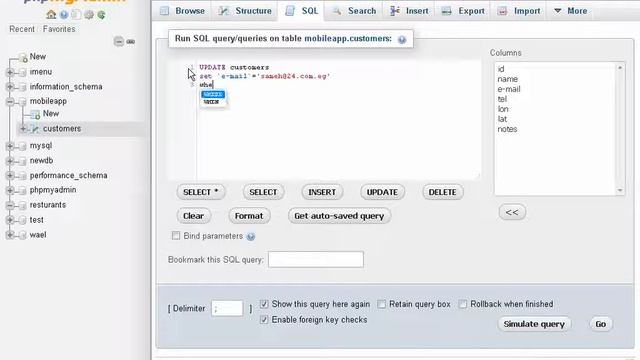Click the SELECT button without the asterisk
The height and width of the screenshot is (360, 640).
click(263, 192)
